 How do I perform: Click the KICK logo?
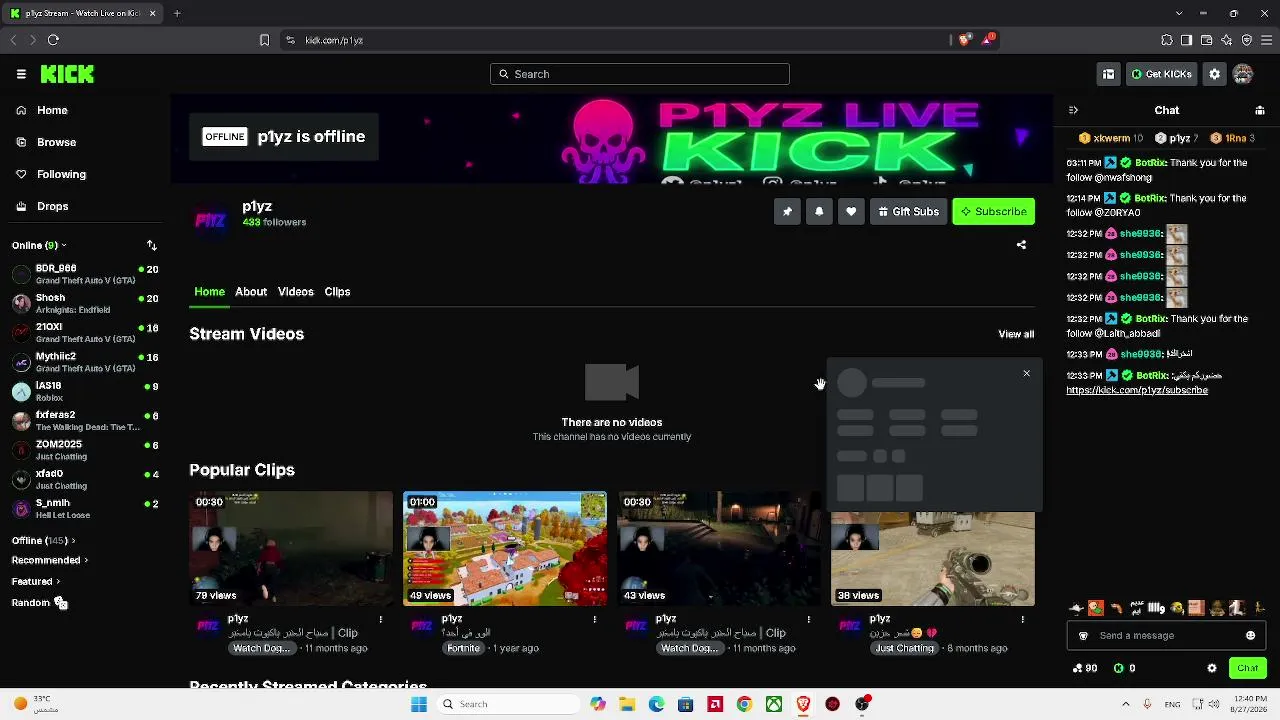[67, 74]
